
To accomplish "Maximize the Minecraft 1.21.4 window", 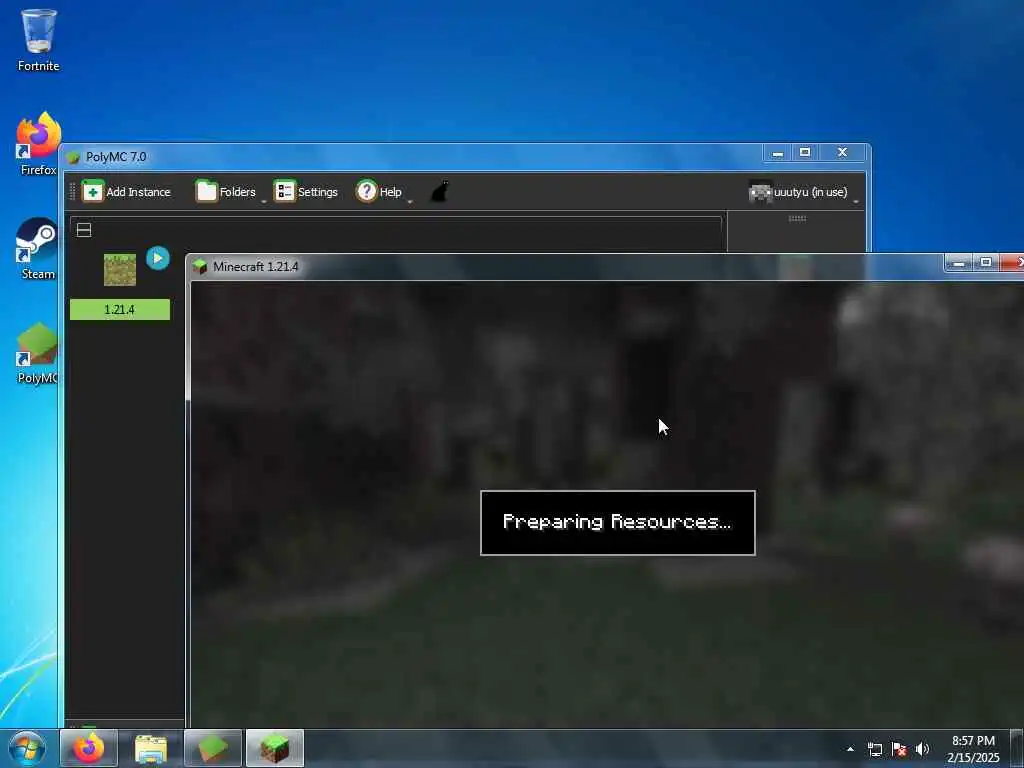I will pos(986,263).
